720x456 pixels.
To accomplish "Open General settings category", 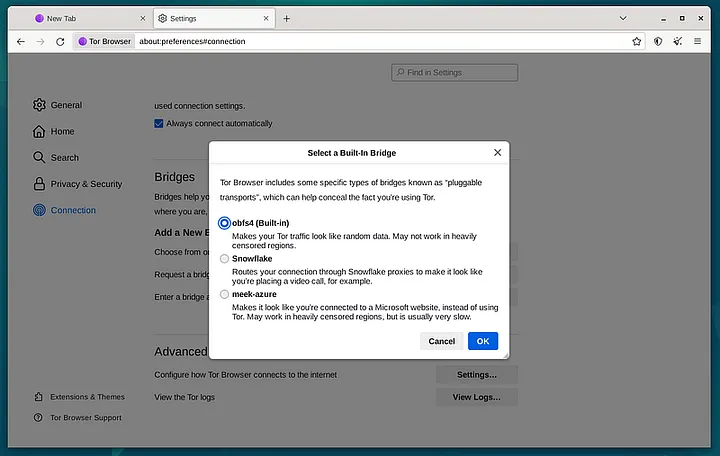I will [58, 105].
